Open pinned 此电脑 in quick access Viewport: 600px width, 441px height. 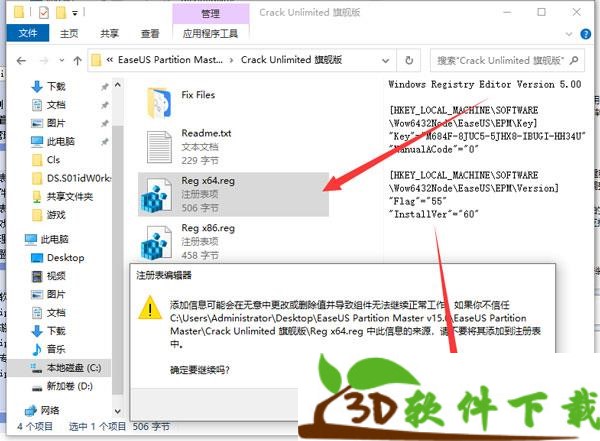(x=60, y=142)
